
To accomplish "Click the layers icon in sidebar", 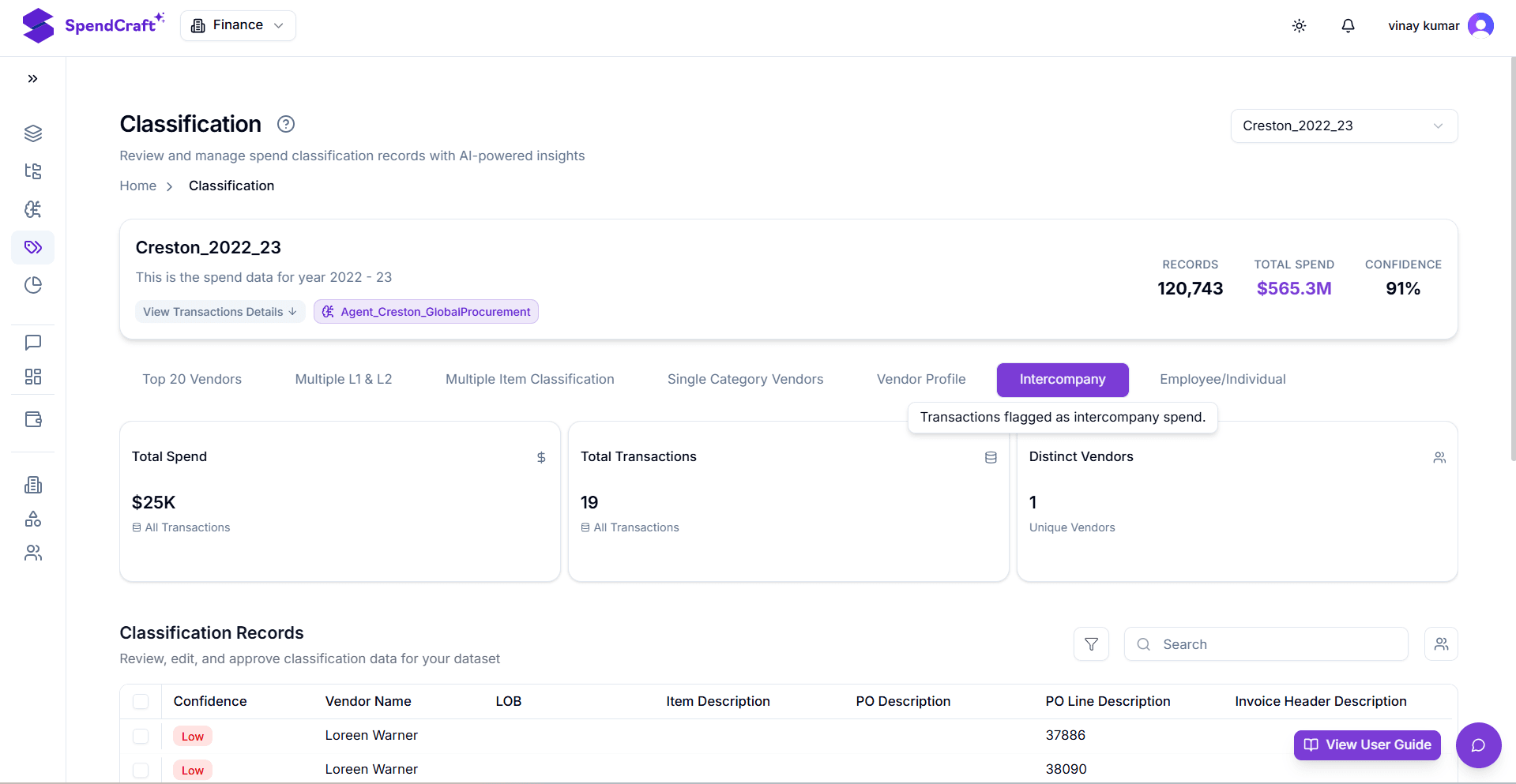I will click(33, 133).
